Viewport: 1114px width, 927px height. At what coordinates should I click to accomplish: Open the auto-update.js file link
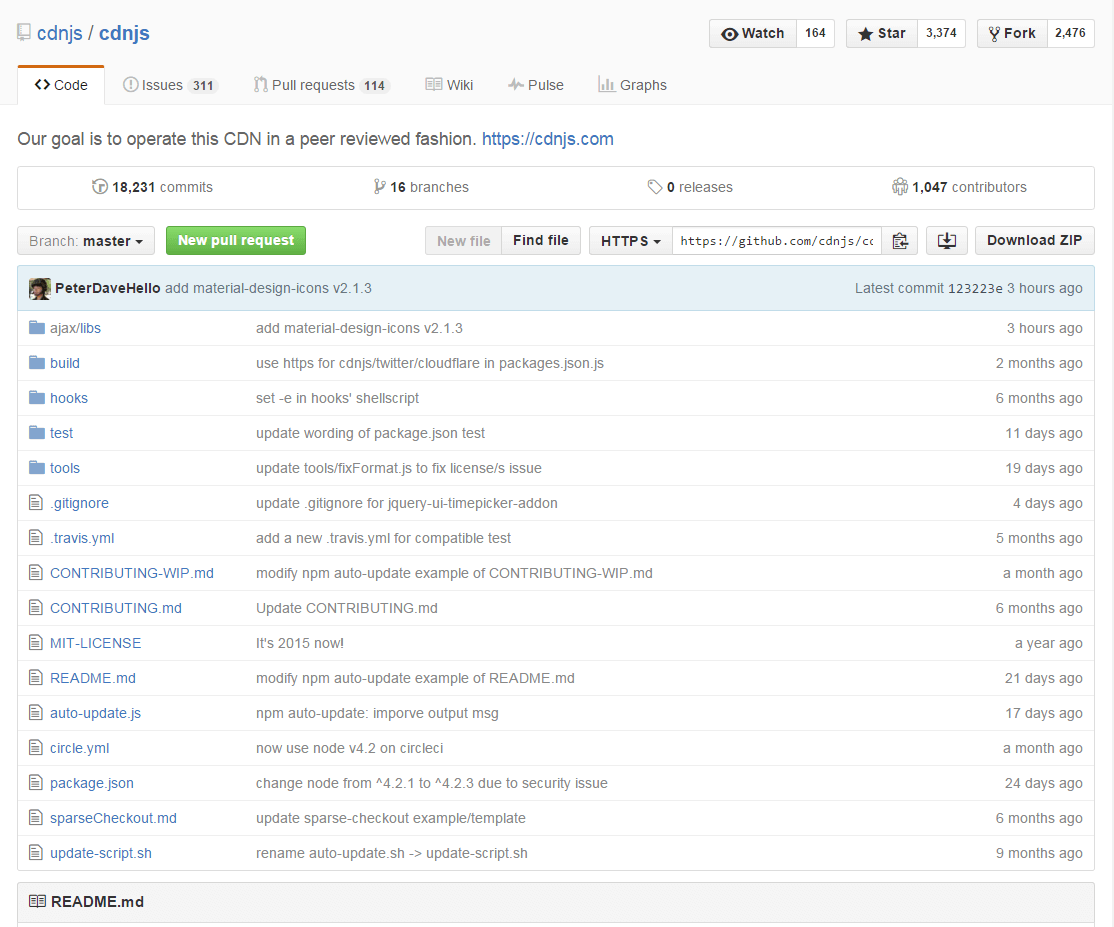pyautogui.click(x=95, y=713)
